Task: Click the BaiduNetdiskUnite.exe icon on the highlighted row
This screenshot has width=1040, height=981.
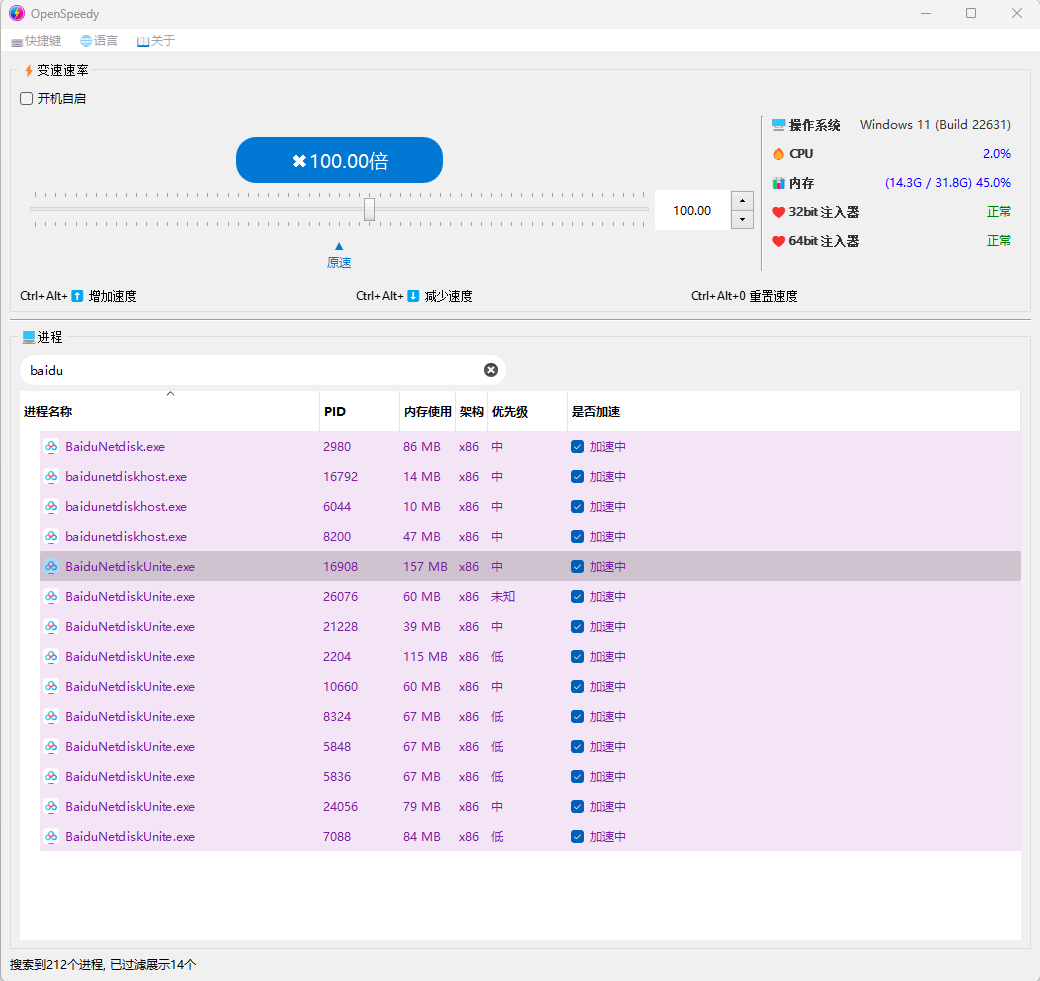Action: (51, 566)
